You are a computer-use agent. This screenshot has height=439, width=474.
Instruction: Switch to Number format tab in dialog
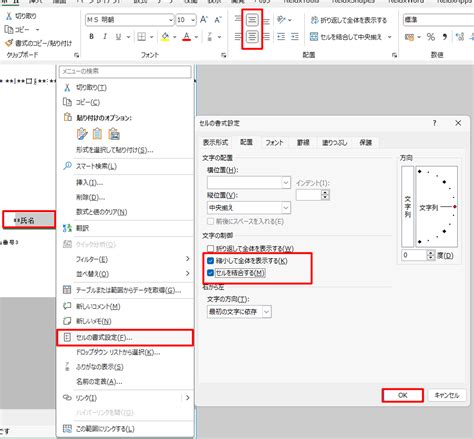[x=215, y=143]
